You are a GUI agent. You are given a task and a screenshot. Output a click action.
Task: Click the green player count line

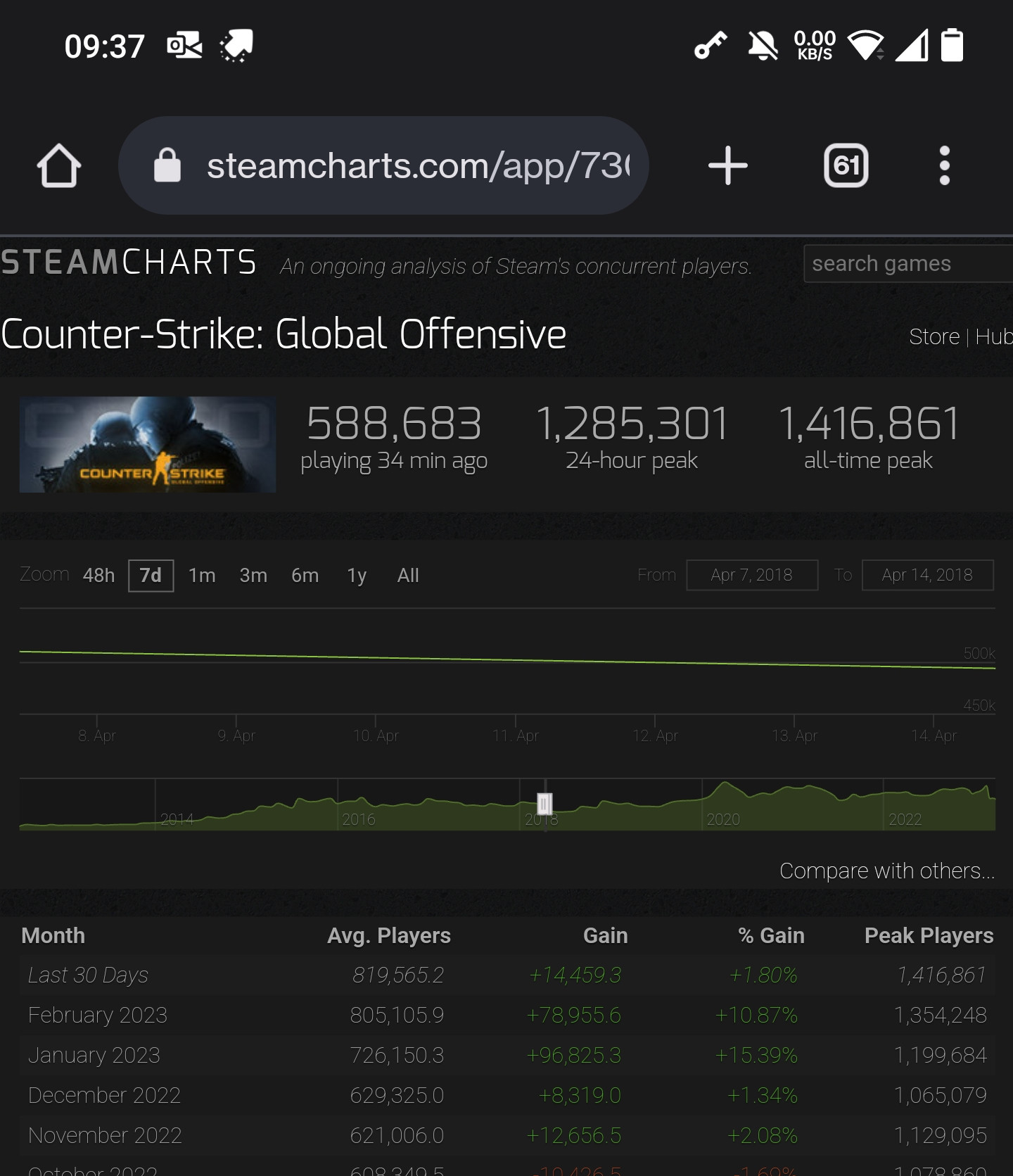pyautogui.click(x=507, y=660)
